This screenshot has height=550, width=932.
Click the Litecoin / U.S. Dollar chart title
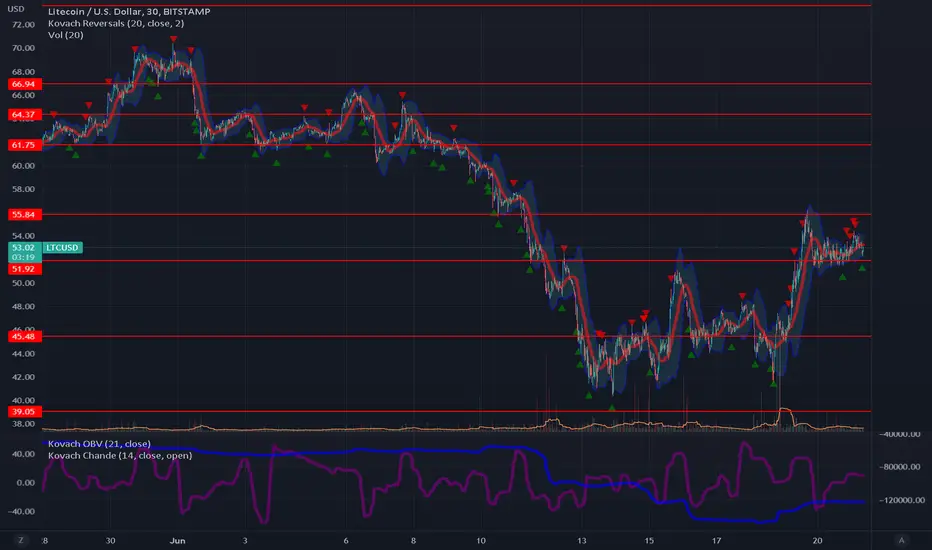129,11
